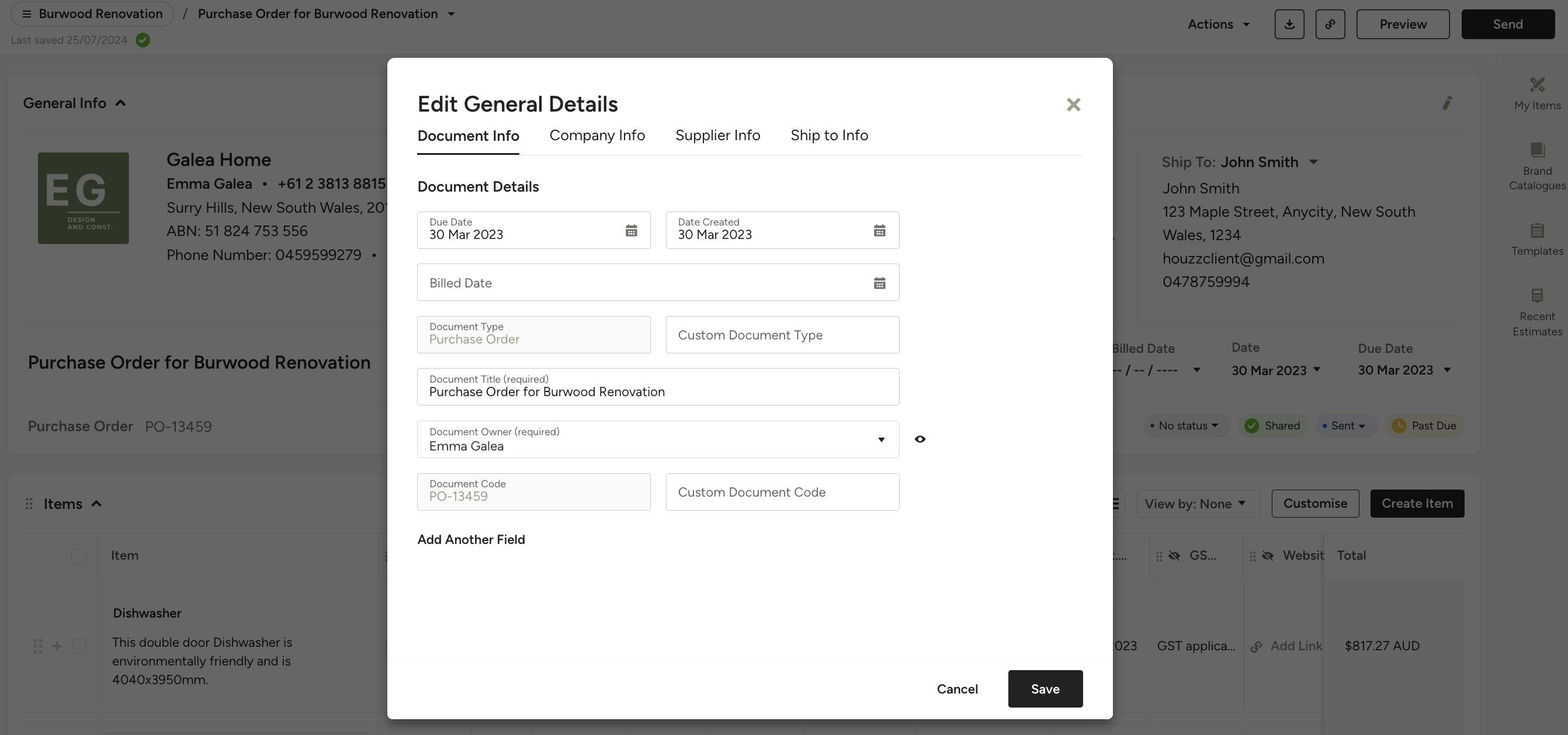The height and width of the screenshot is (735, 1568).
Task: Click the Send button
Action: 1508,25
